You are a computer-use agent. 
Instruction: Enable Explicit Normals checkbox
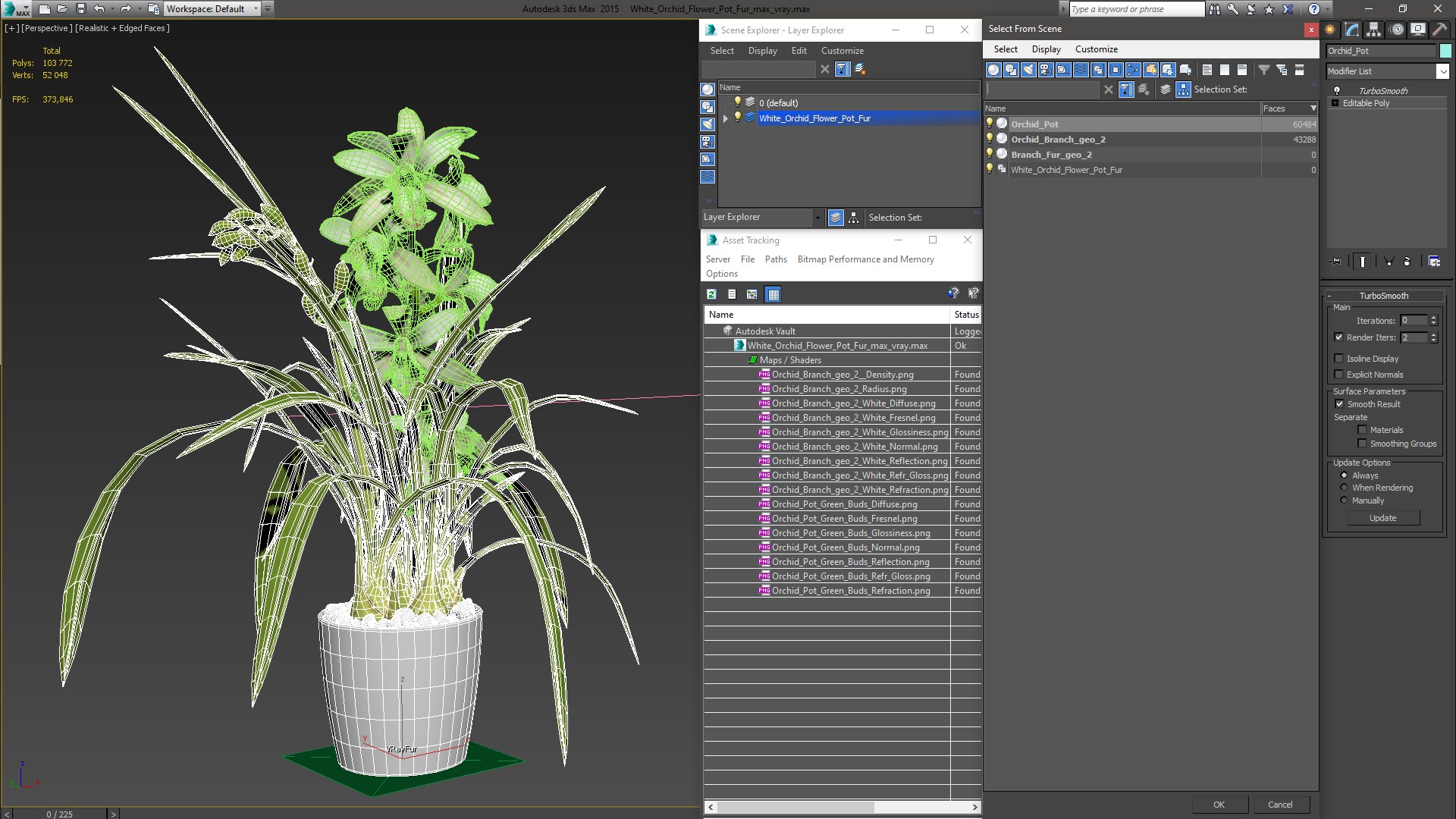click(1338, 375)
